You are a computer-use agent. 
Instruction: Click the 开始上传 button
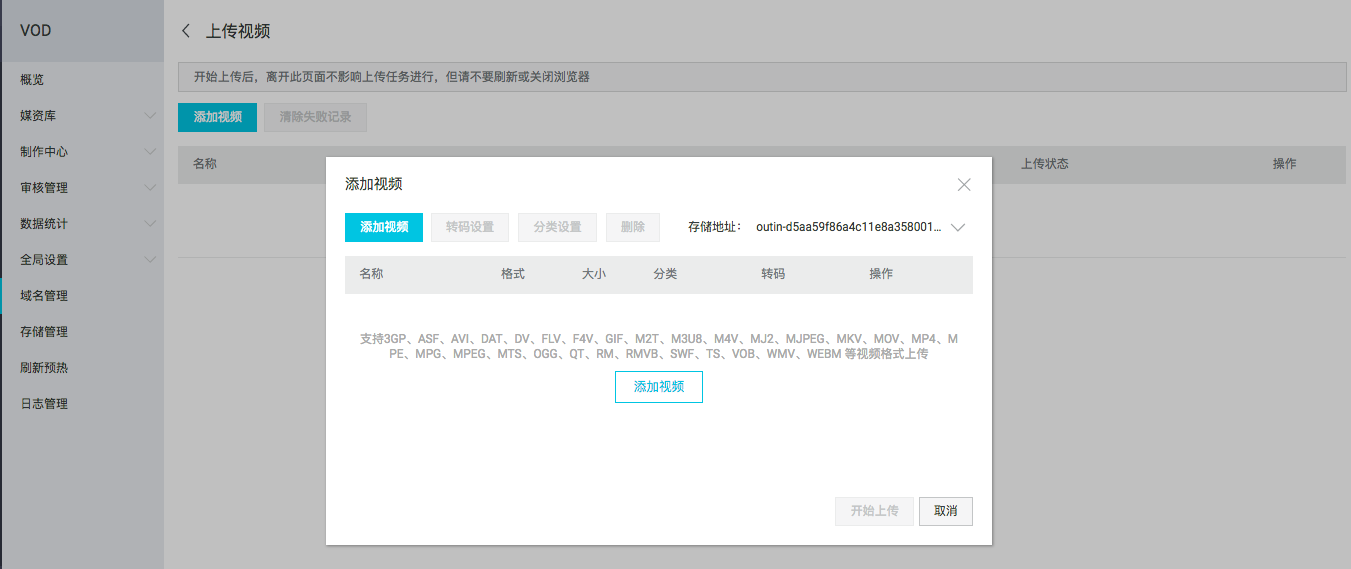point(874,511)
